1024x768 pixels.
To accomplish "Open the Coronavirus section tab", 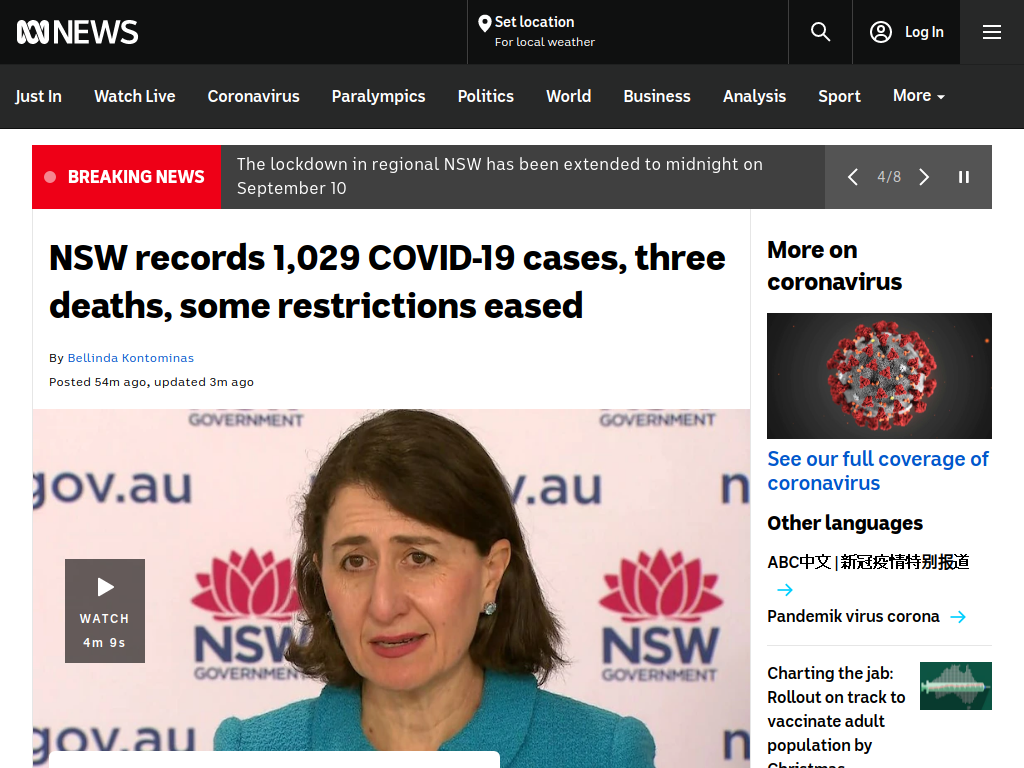I will coord(253,96).
